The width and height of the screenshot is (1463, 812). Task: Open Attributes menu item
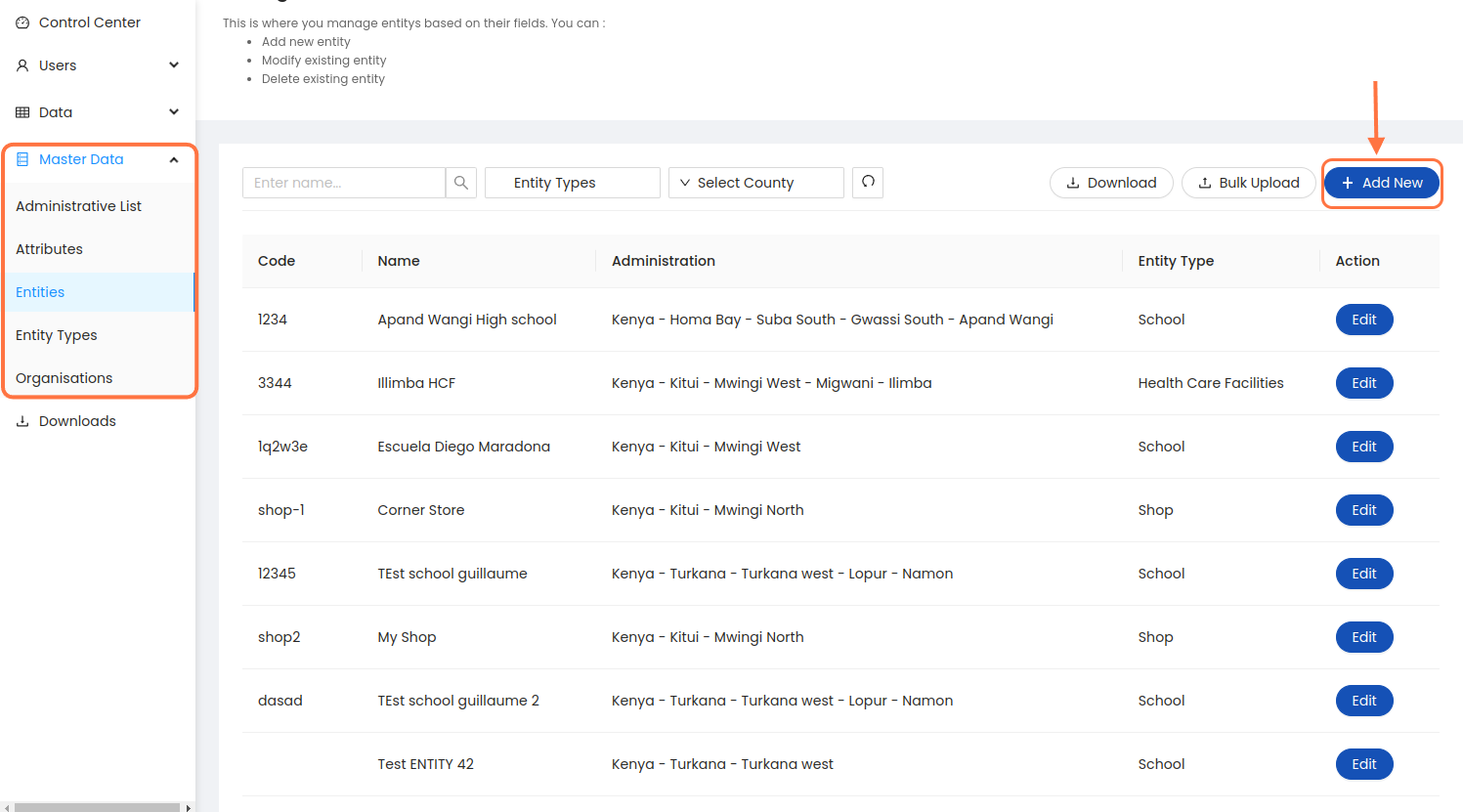(98, 249)
